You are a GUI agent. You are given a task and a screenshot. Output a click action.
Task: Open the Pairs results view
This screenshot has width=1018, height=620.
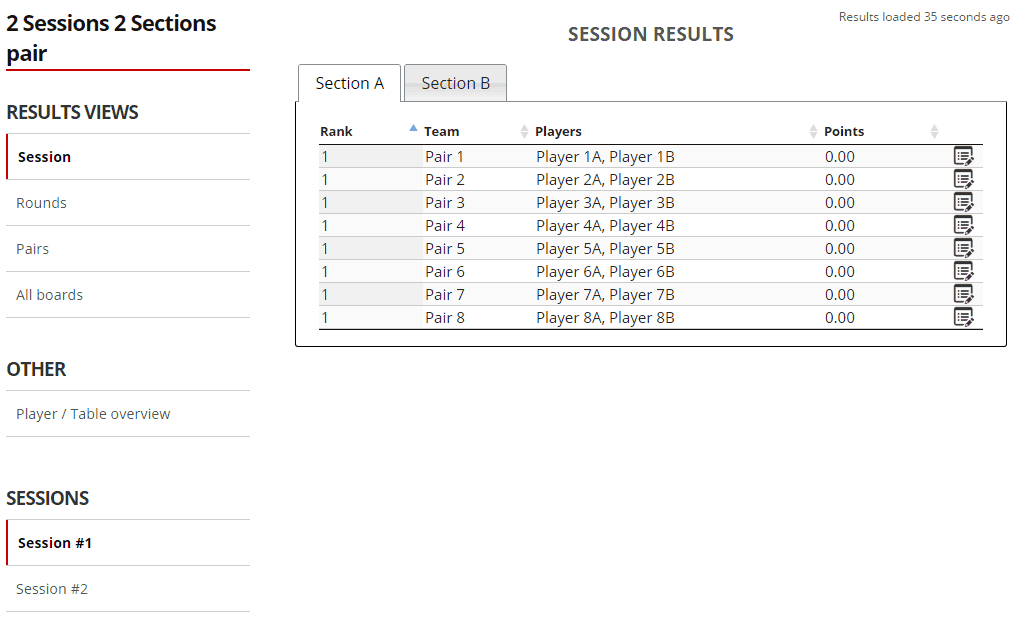tap(33, 249)
